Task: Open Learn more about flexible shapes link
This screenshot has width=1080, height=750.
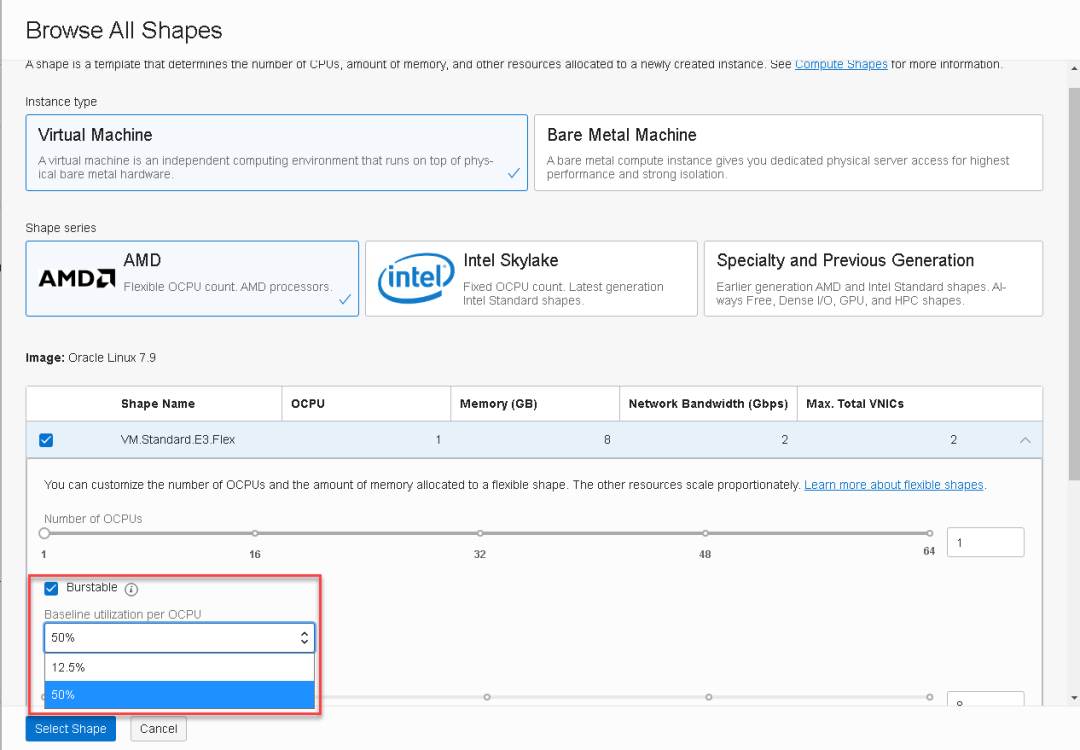Action: (x=894, y=485)
